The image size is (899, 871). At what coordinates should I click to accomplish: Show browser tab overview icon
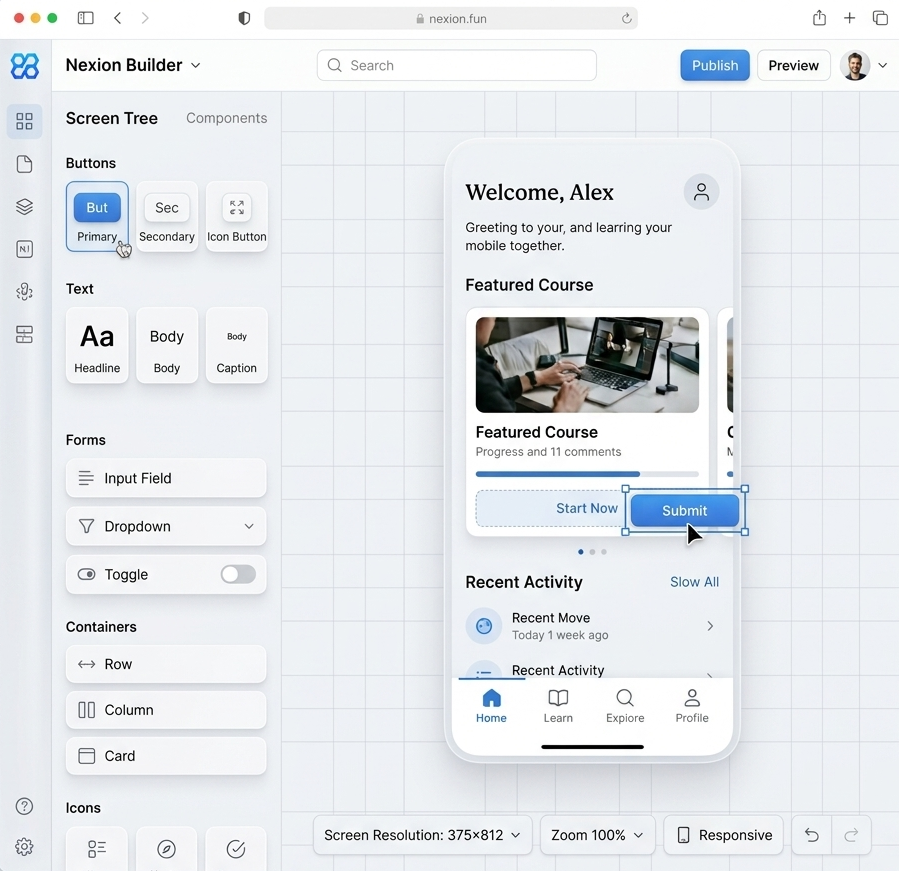pos(880,18)
